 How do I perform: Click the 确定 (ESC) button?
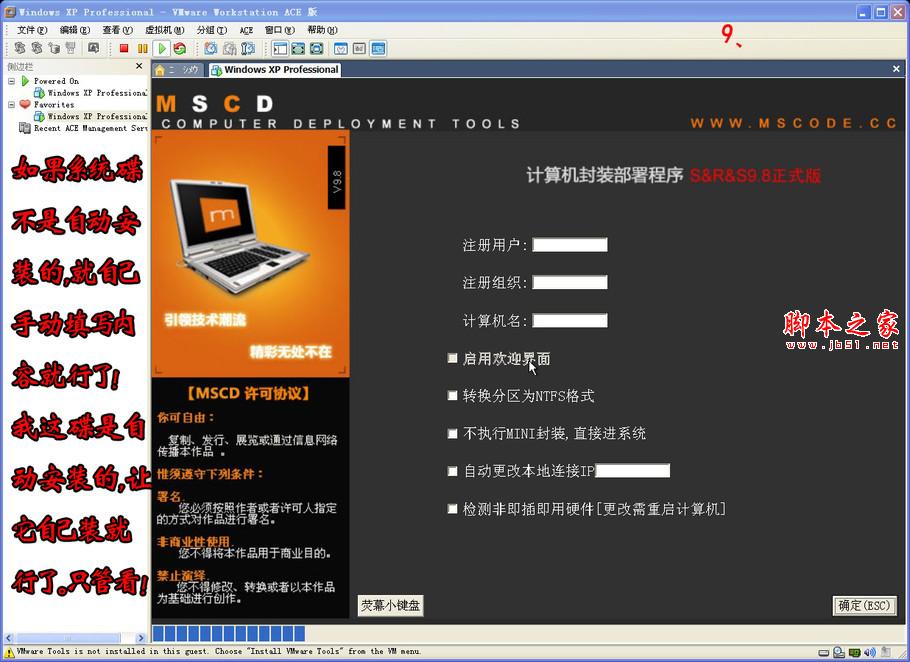pos(864,606)
